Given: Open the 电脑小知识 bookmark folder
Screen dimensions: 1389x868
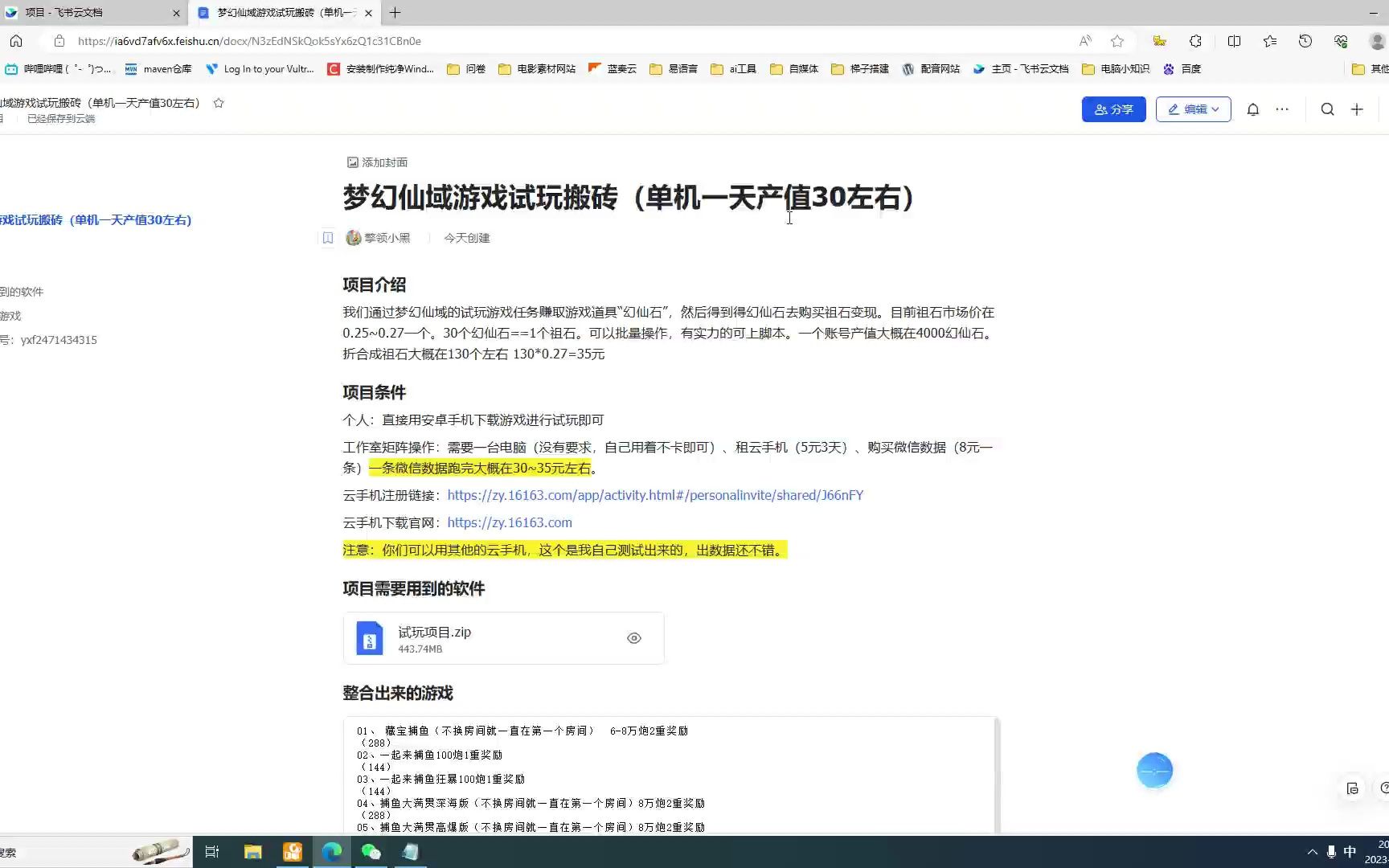Looking at the screenshot, I should point(1116,69).
